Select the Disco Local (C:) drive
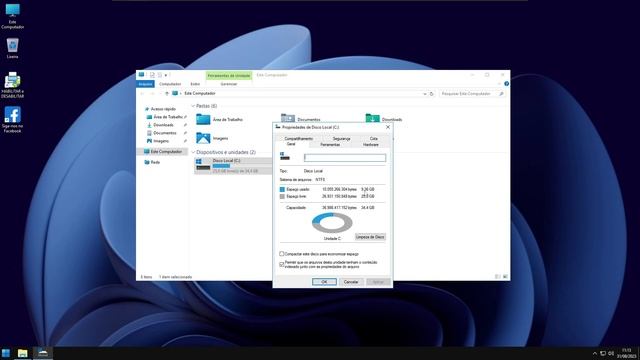The image size is (640, 360). coord(233,166)
